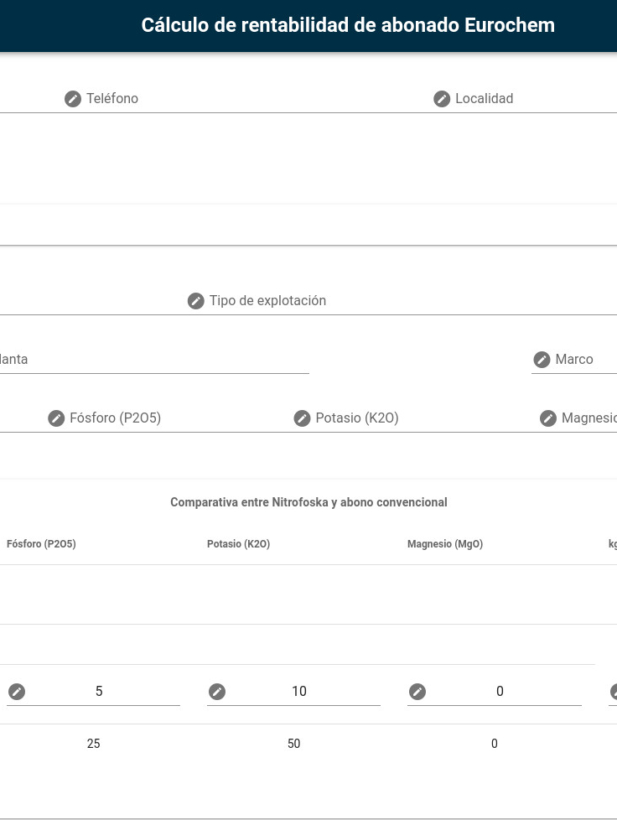
Task: Click the pencil icon beside editable value 0
Action: click(418, 691)
